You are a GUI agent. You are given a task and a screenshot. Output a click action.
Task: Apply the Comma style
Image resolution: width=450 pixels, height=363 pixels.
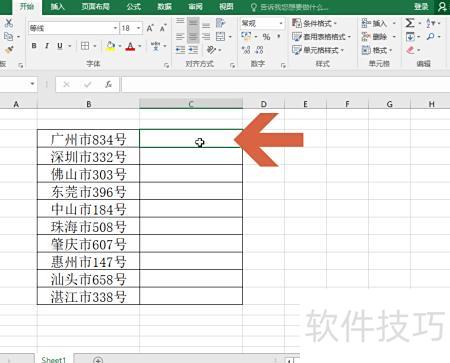279,37
